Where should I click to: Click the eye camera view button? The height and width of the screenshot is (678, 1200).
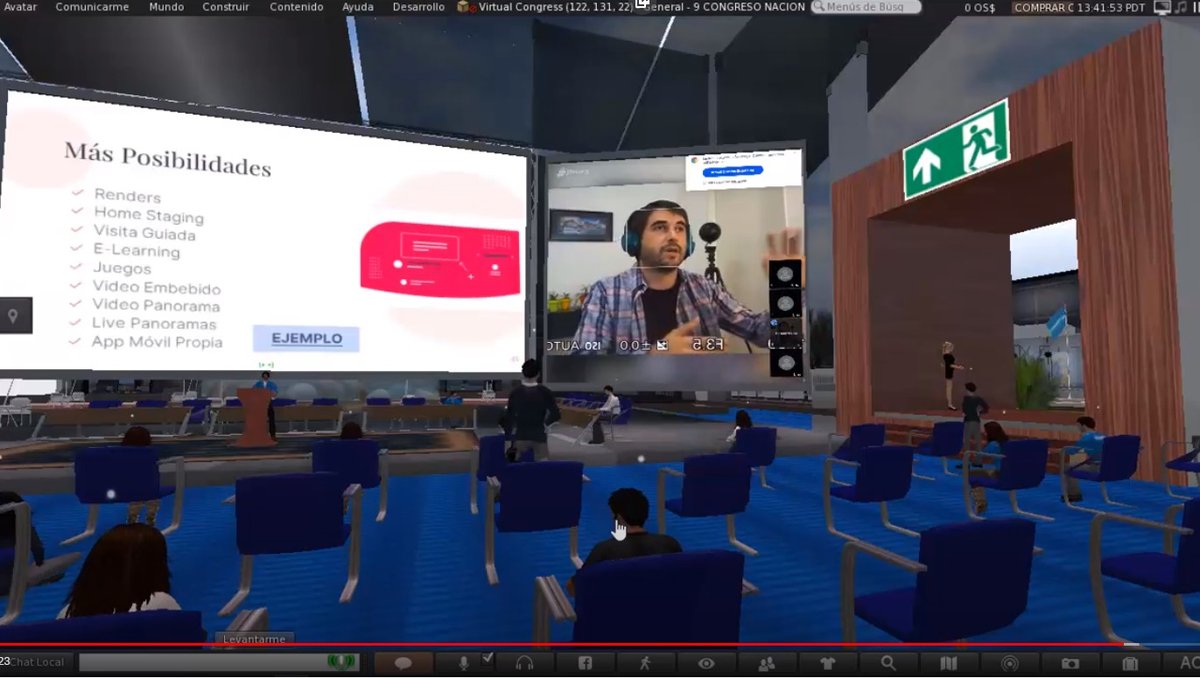[706, 663]
